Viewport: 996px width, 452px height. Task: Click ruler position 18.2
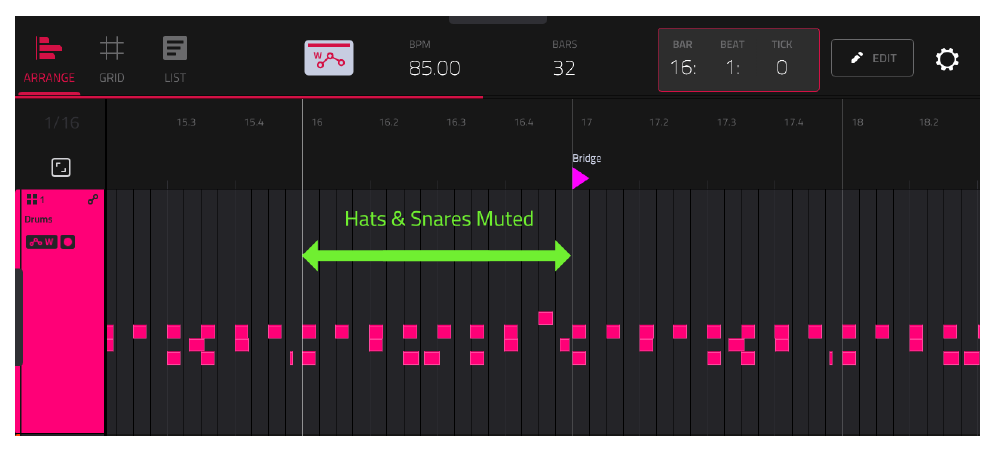[x=928, y=123]
